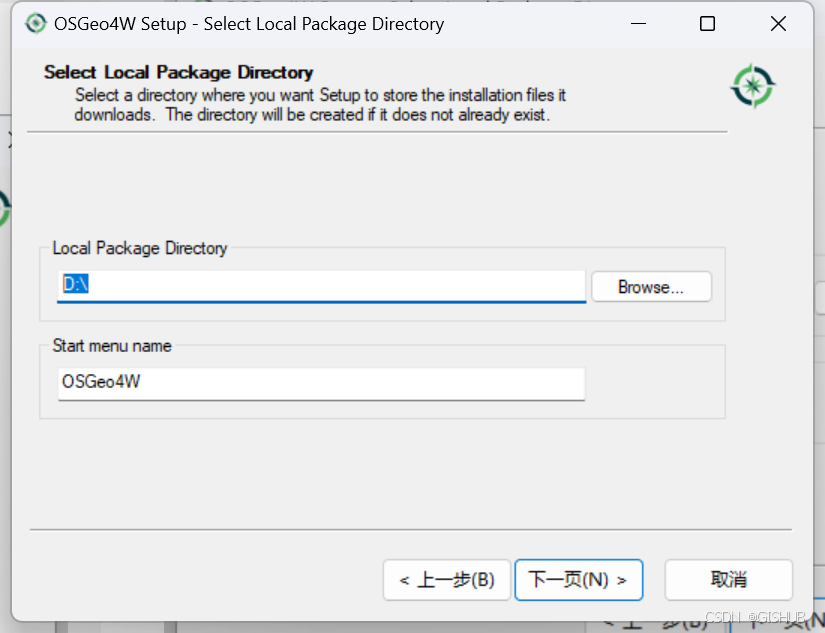Click the 'Select Local Package Directory' heading
The image size is (825, 633).
coord(178,72)
